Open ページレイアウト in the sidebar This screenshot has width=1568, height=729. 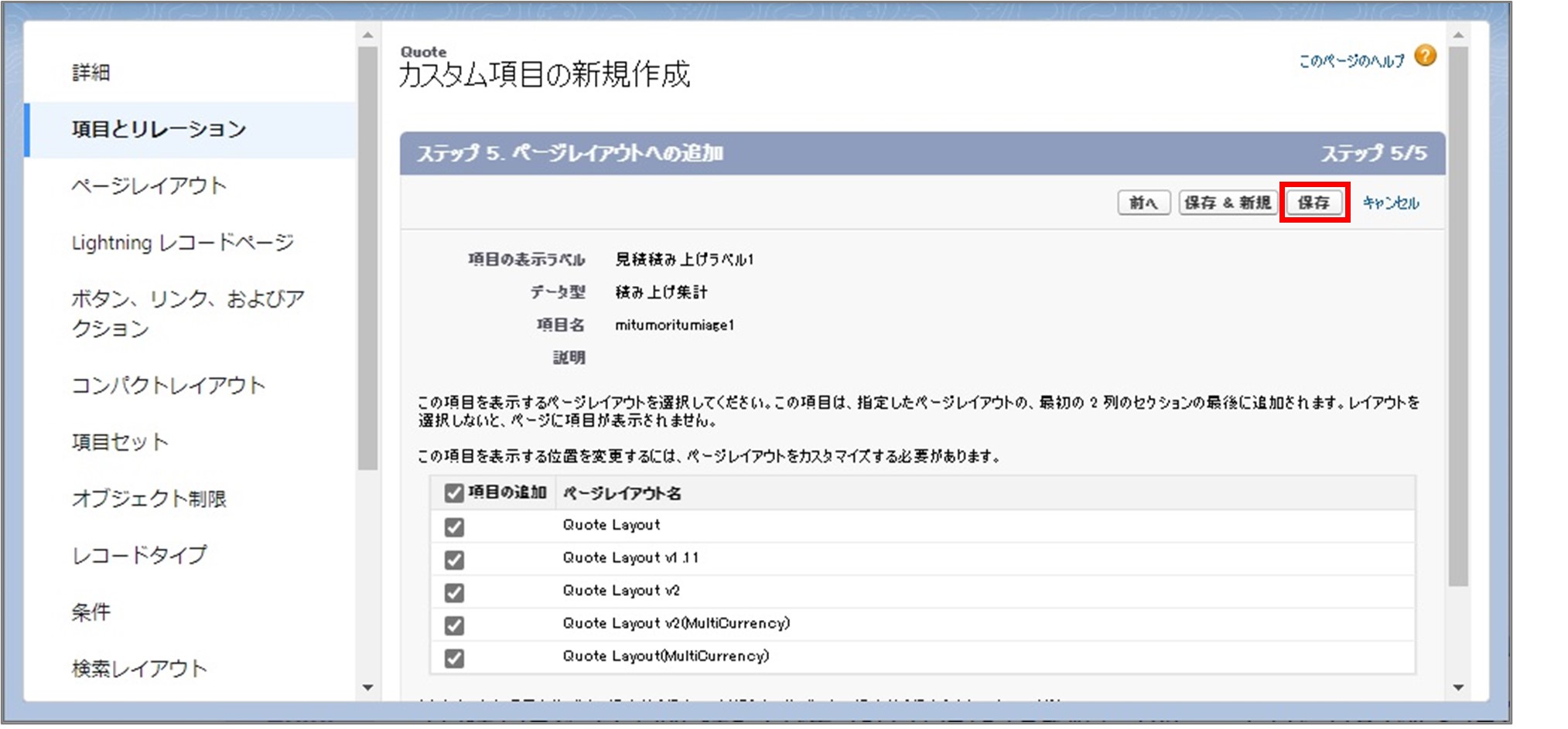tap(149, 186)
